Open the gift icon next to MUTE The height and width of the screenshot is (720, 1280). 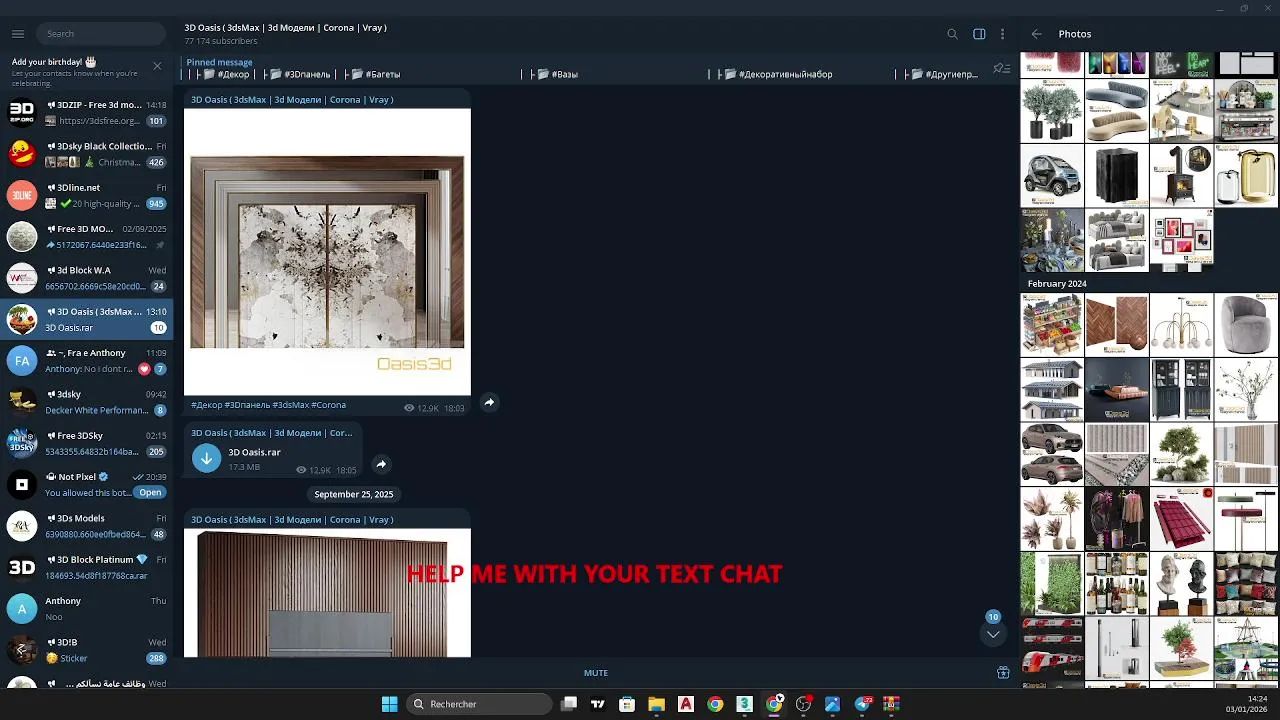pyautogui.click(x=1003, y=673)
